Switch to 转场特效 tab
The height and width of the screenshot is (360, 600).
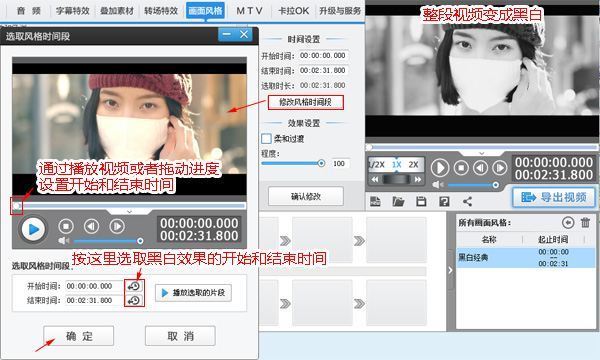click(161, 11)
